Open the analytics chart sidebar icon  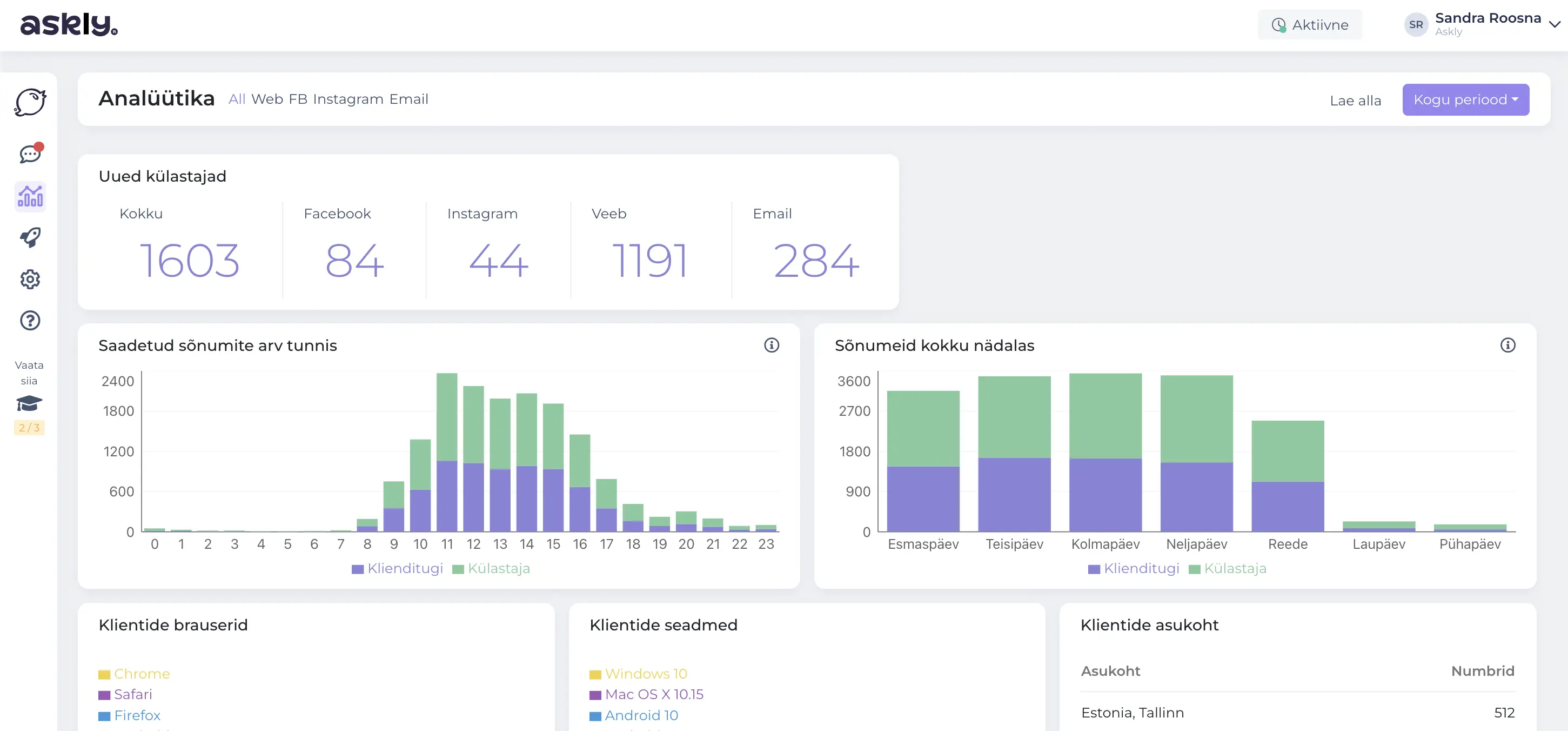click(30, 196)
